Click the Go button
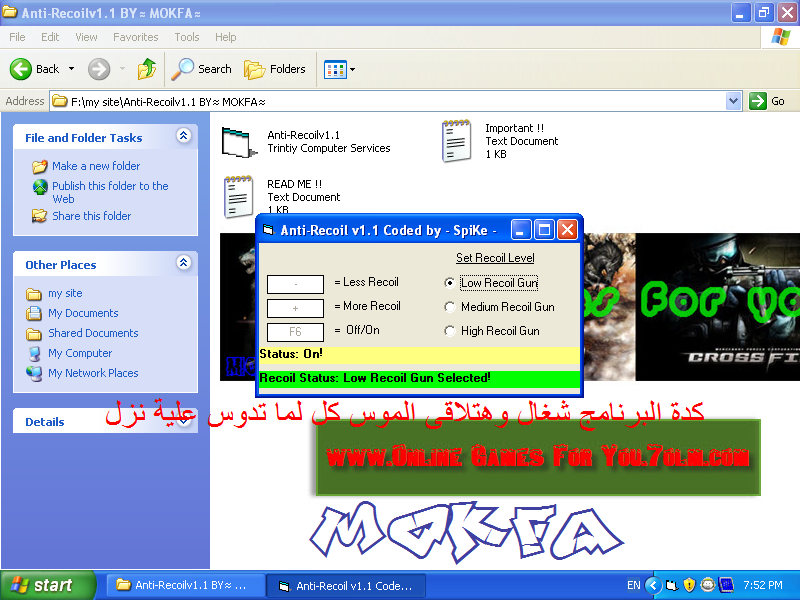 click(x=767, y=101)
